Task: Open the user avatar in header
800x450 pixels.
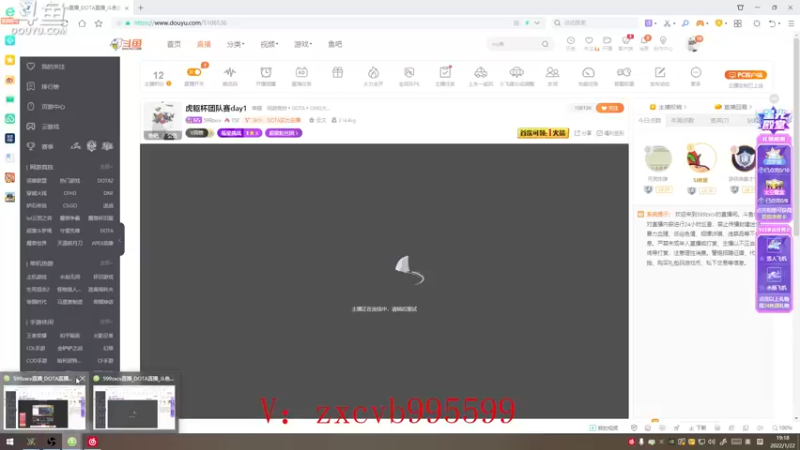Action: [x=693, y=44]
